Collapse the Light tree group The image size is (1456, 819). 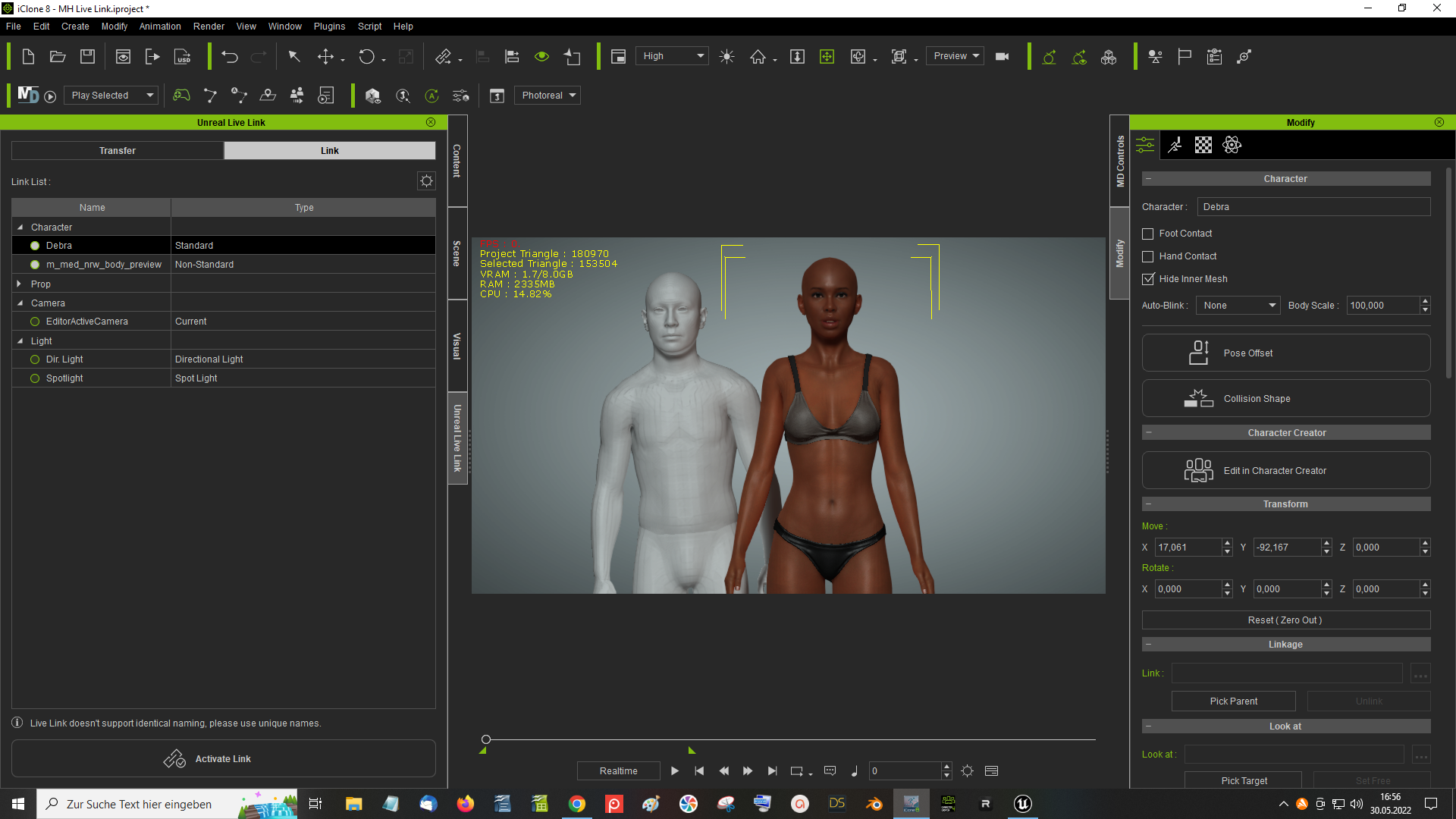(20, 340)
